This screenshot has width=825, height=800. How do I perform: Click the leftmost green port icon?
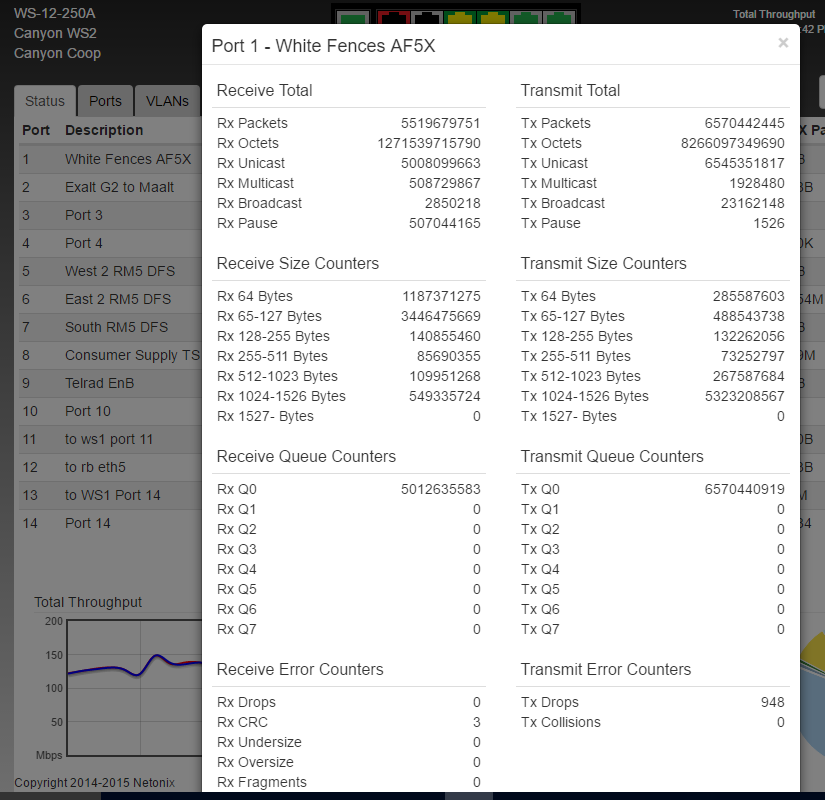coord(353,16)
